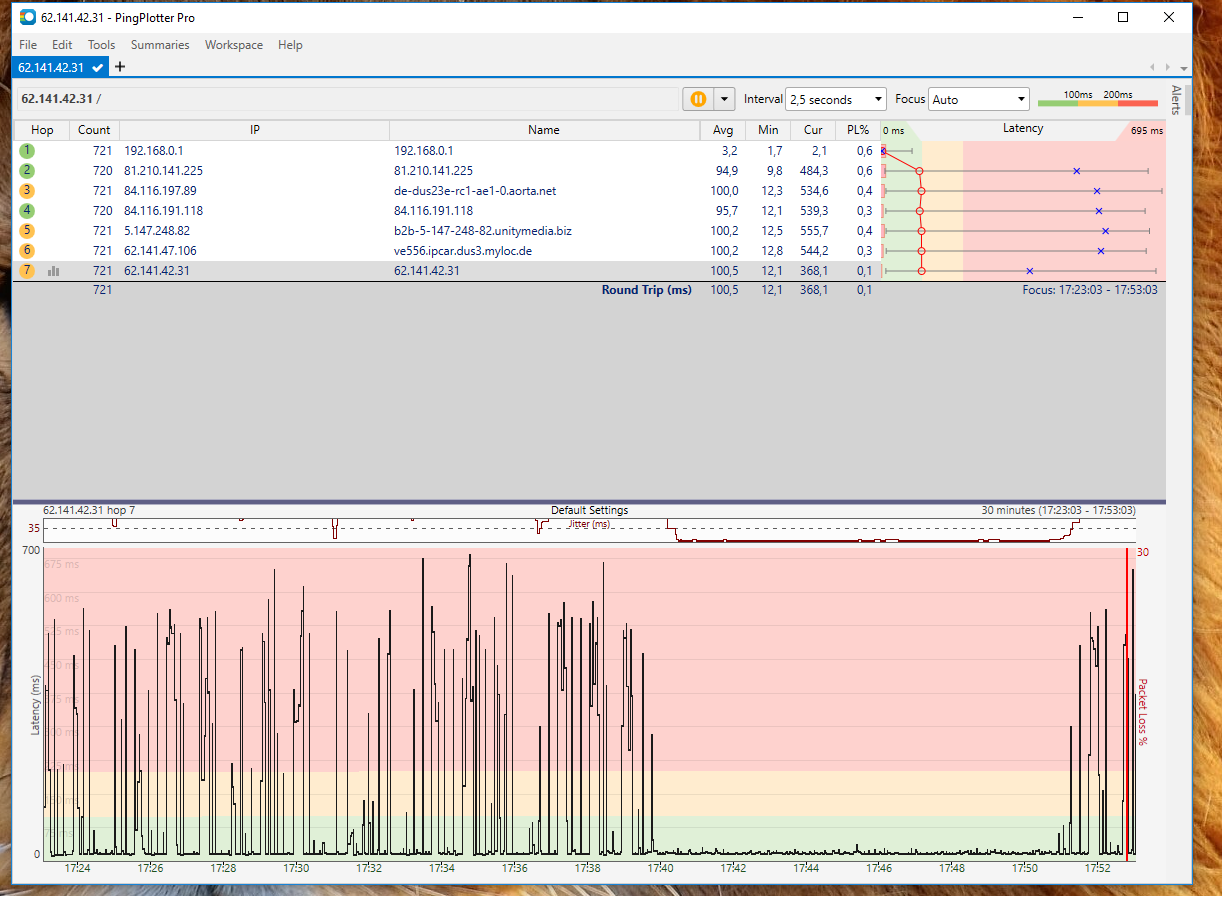Click the 17:40 time axis label
The width and height of the screenshot is (1222, 922).
[x=661, y=868]
